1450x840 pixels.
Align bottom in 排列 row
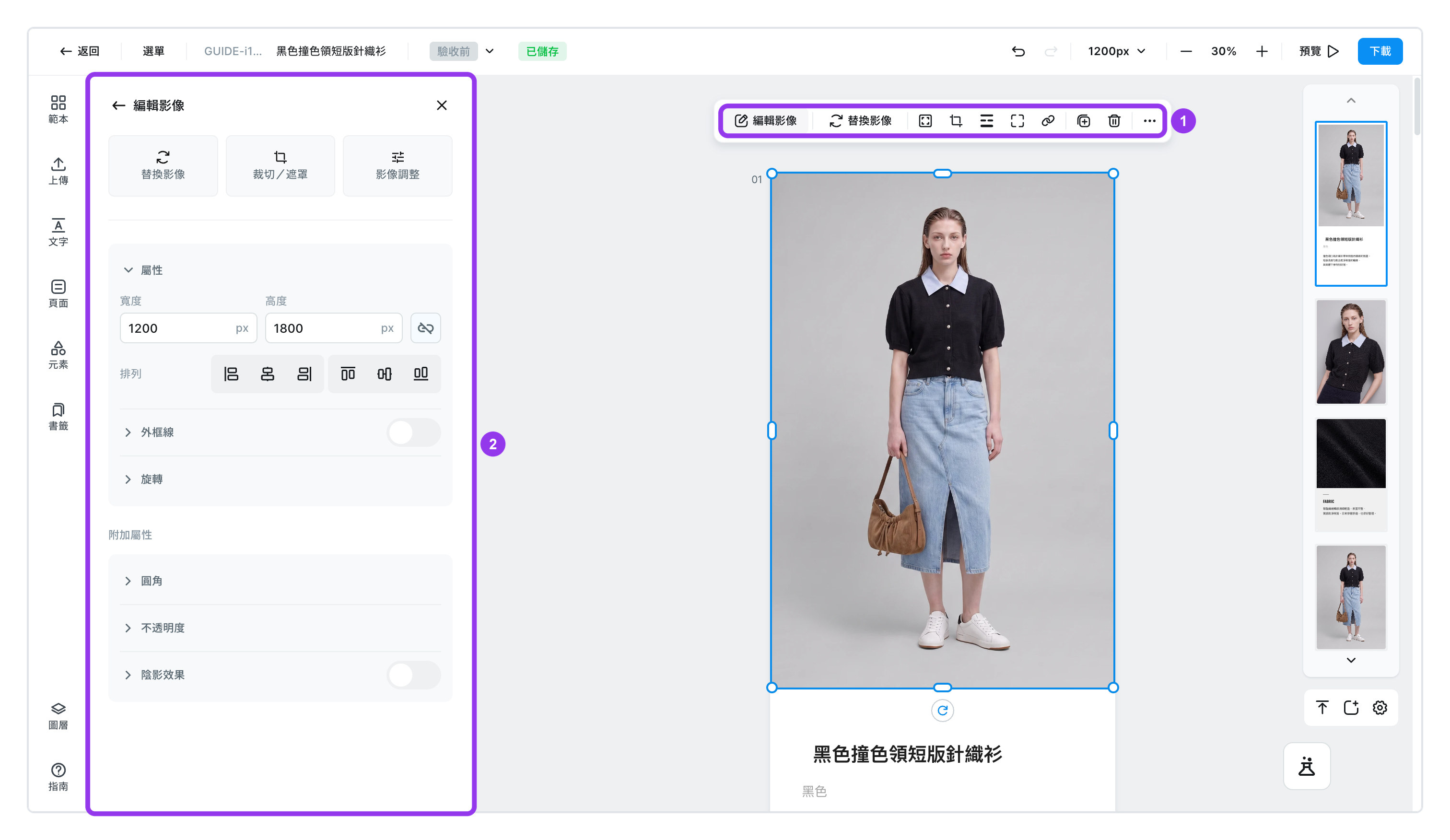click(x=421, y=374)
